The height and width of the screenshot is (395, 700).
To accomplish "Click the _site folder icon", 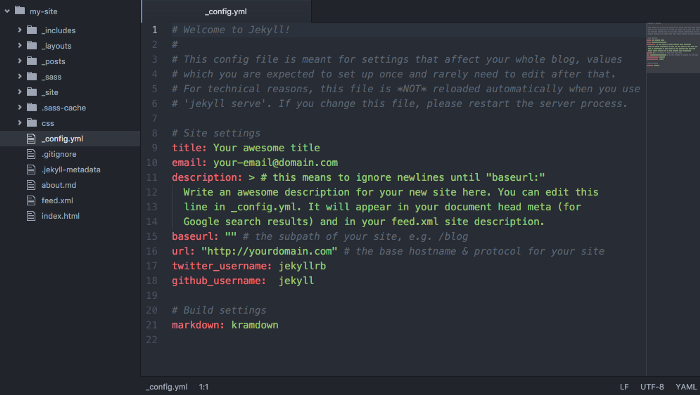I will point(32,92).
